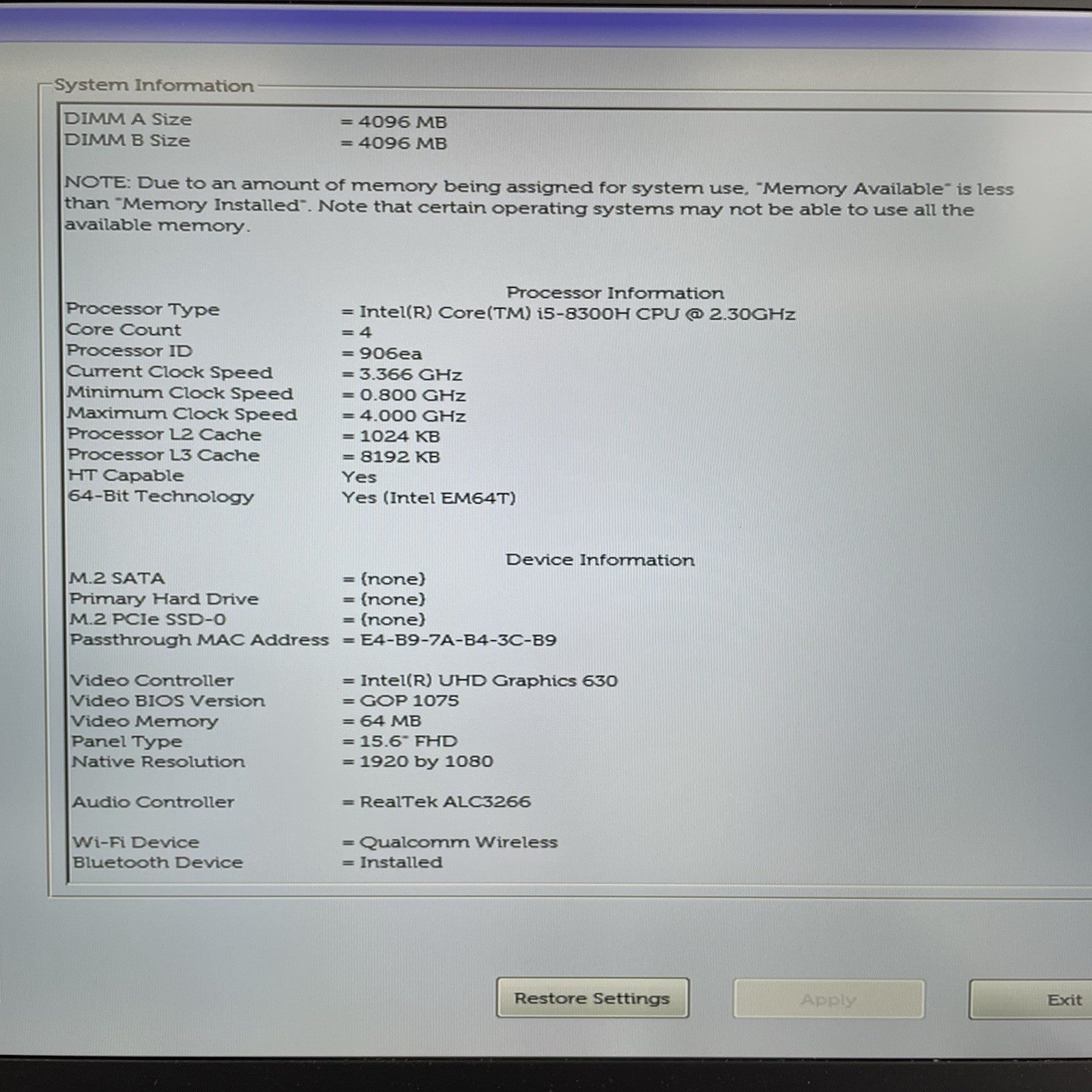Click the 64-Bit Technology value
1092x1092 pixels.
click(x=429, y=498)
